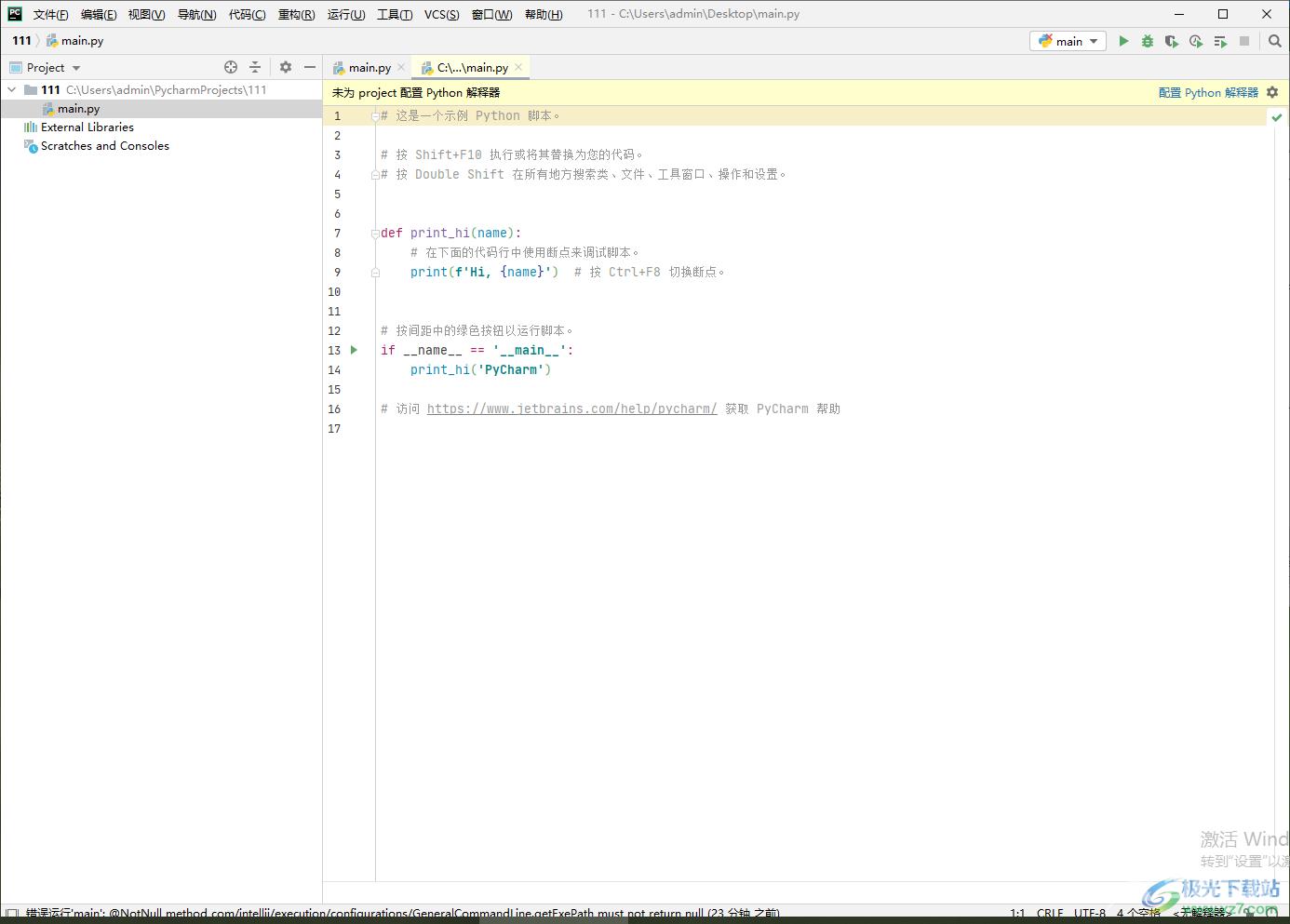The width and height of the screenshot is (1290, 924).
Task: Place cursor on print_hi('PyCharm') line
Action: coord(480,369)
